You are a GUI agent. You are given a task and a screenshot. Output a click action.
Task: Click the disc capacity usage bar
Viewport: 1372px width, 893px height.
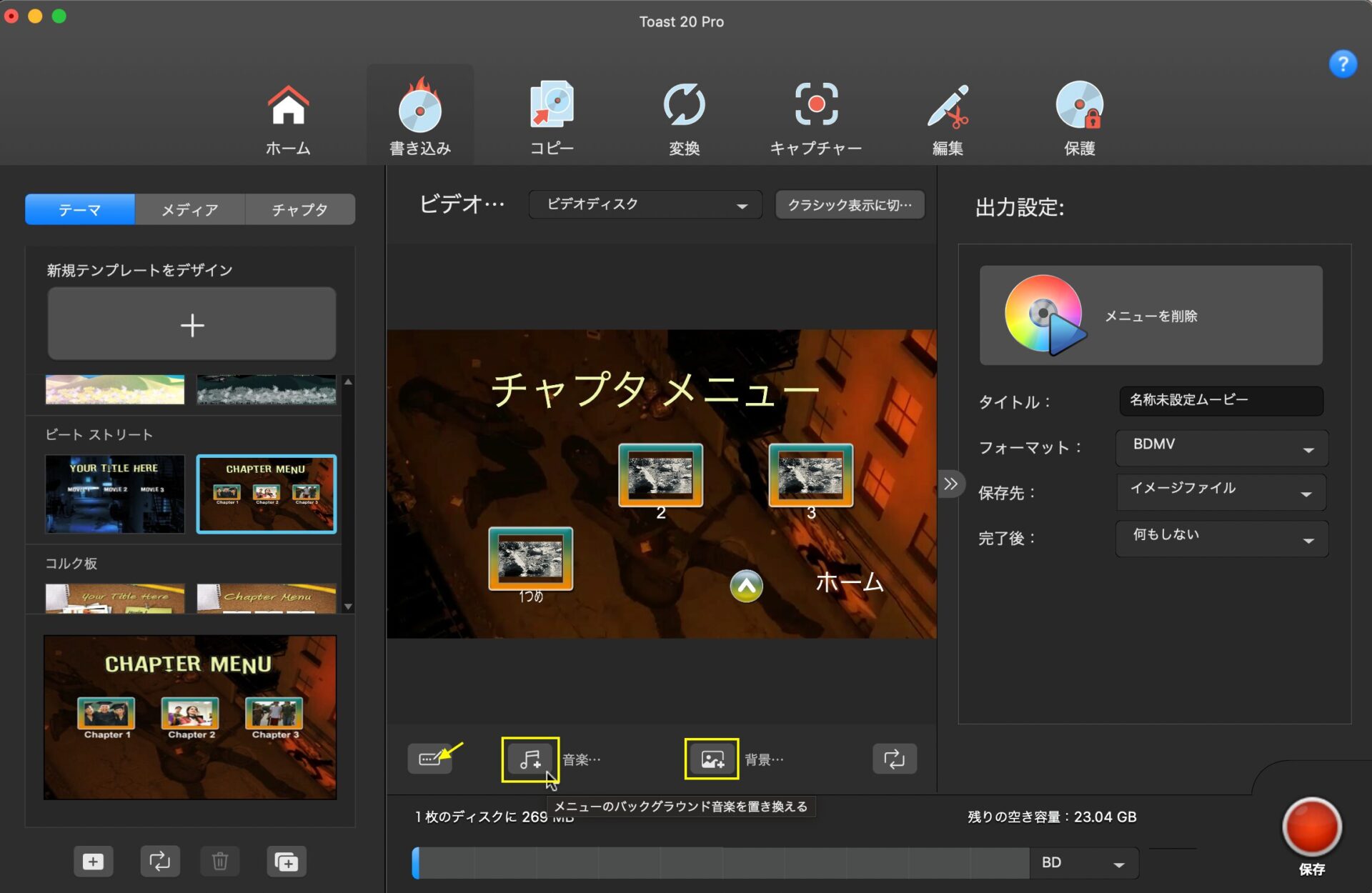tap(720, 863)
